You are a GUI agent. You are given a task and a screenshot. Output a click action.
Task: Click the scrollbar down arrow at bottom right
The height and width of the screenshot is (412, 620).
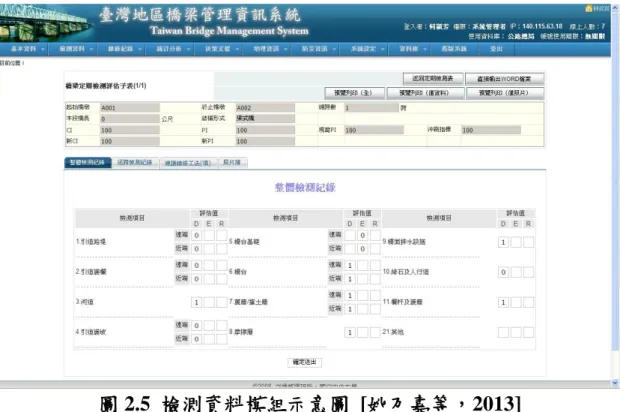pyautogui.click(x=615, y=383)
